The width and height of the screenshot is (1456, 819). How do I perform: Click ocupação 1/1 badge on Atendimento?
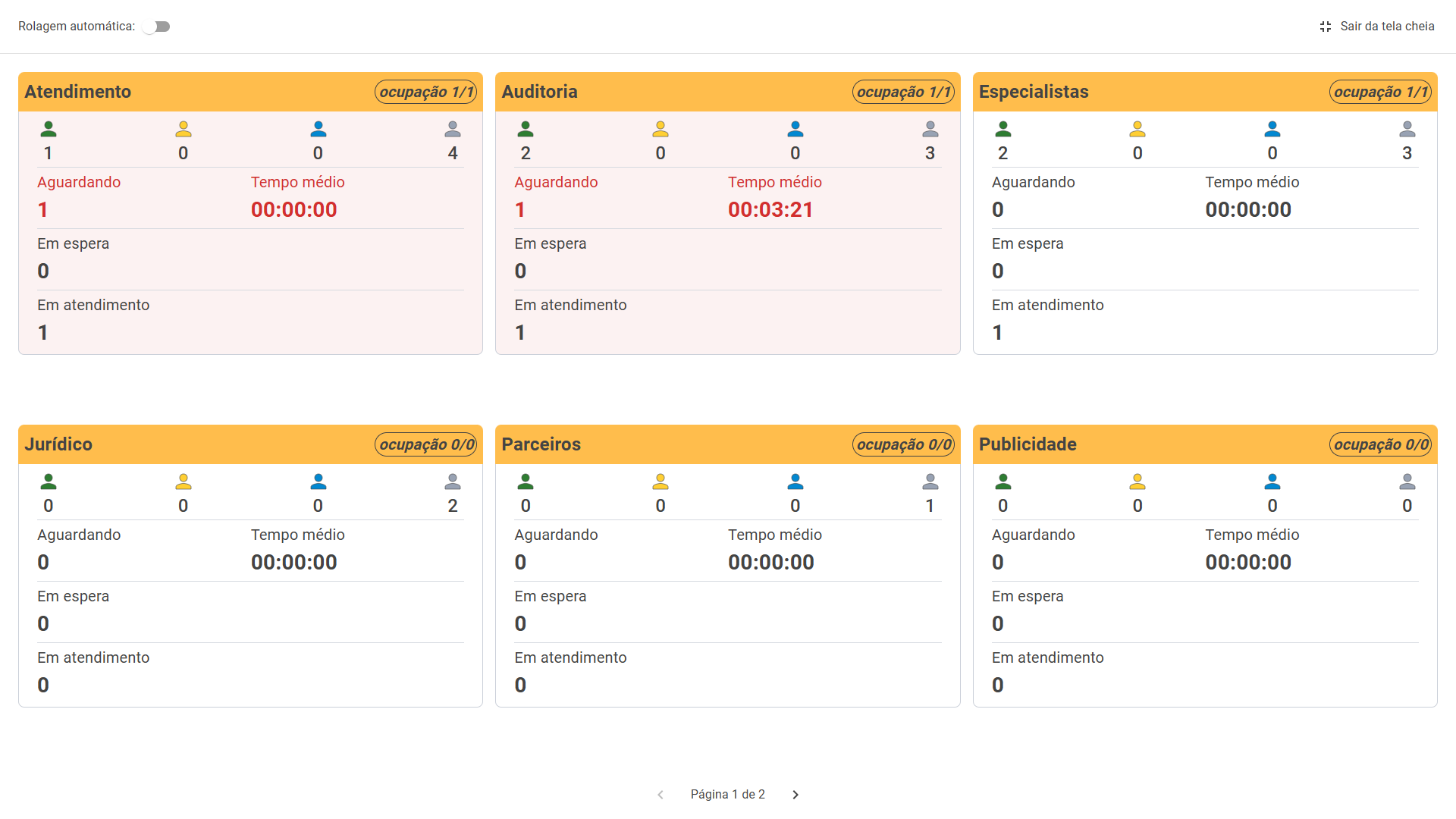point(426,92)
